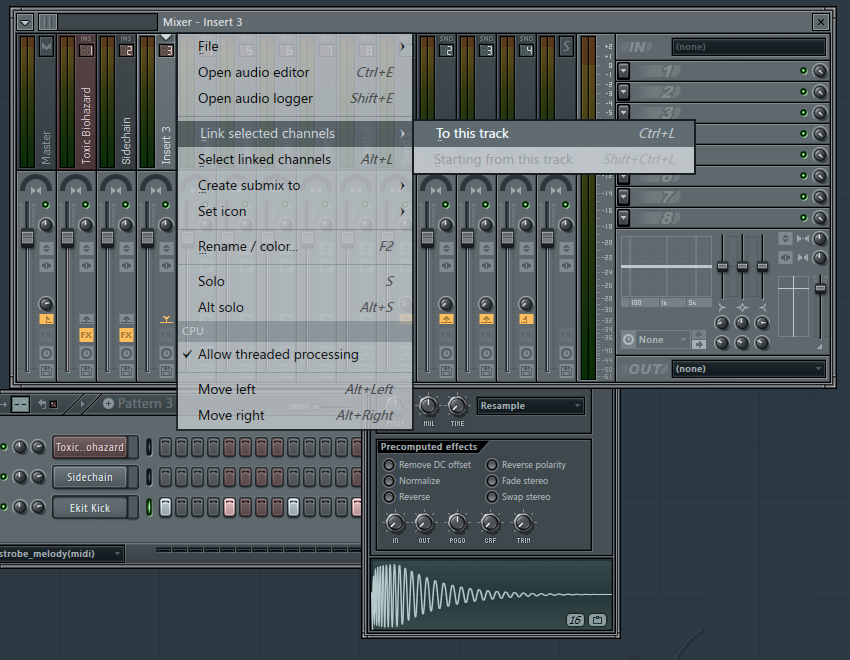Choose Open audio logger from menu

click(295, 99)
